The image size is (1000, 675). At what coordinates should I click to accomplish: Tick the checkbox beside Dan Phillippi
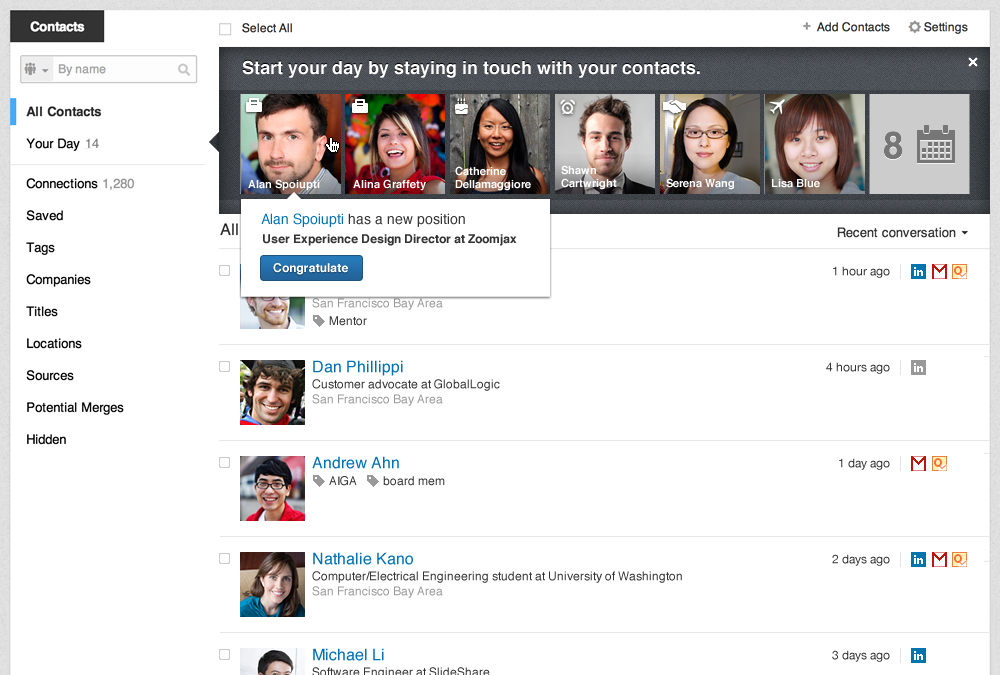point(224,367)
